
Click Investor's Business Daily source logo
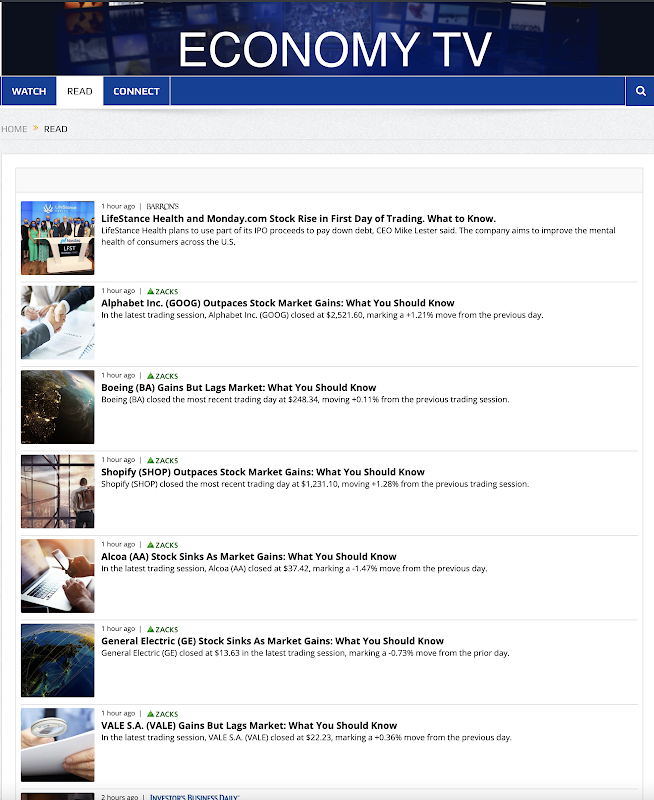click(x=194, y=797)
